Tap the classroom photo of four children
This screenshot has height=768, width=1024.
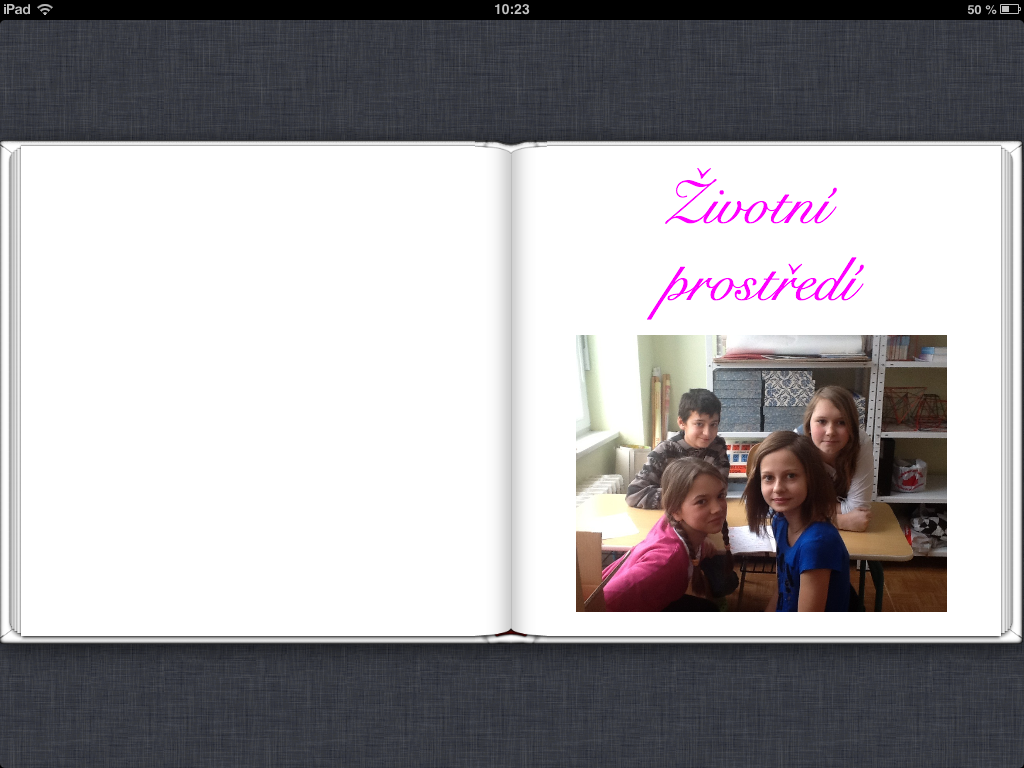761,473
